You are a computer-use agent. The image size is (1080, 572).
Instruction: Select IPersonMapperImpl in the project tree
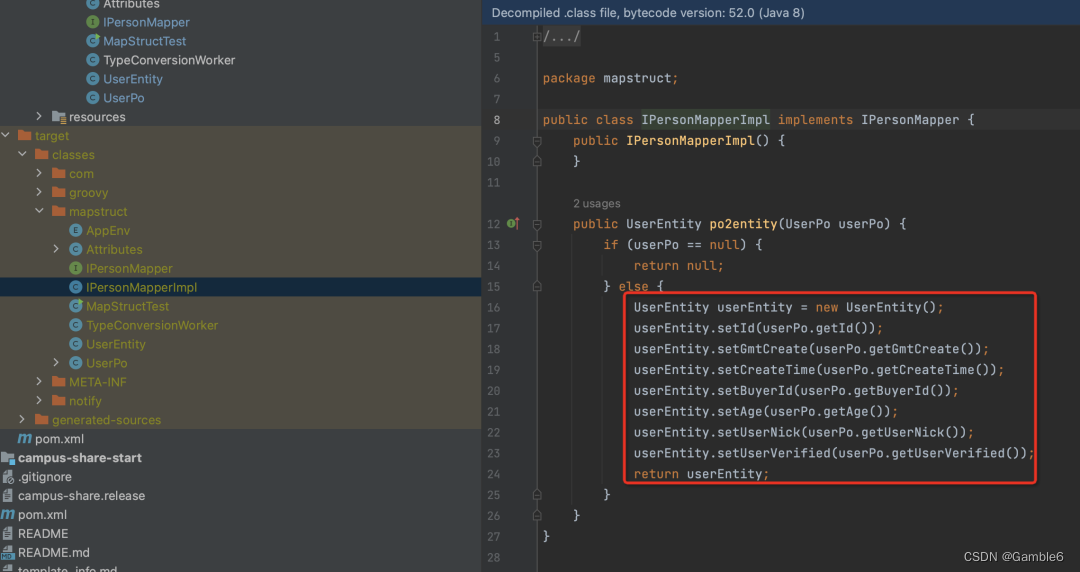pyautogui.click(x=141, y=287)
